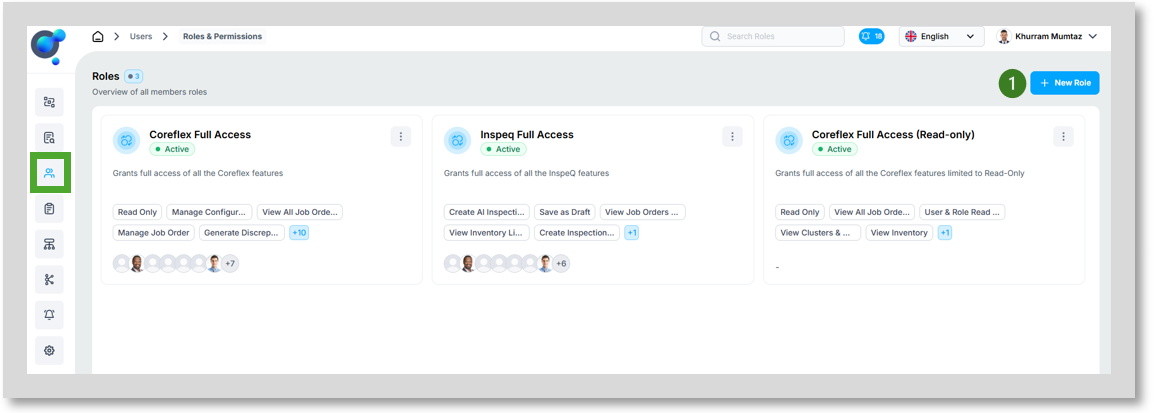Image resolution: width=1154 pixels, height=413 pixels.
Task: Click View Inventory permission tag
Action: point(899,233)
